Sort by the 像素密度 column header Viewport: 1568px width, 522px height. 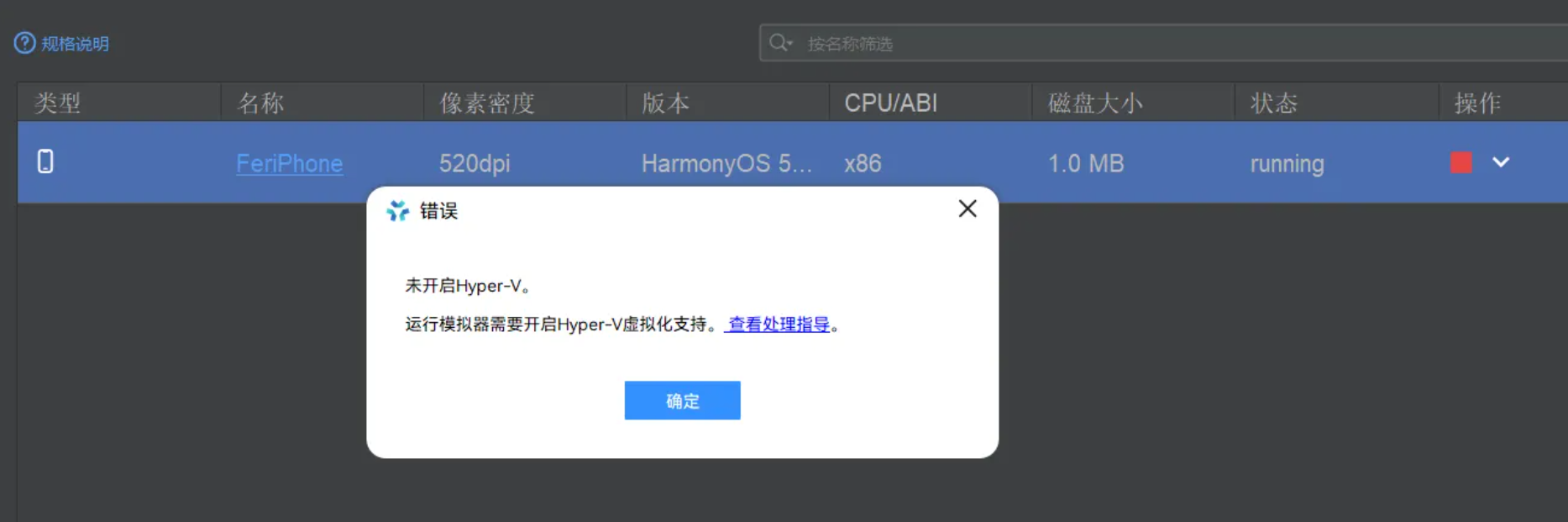487,103
